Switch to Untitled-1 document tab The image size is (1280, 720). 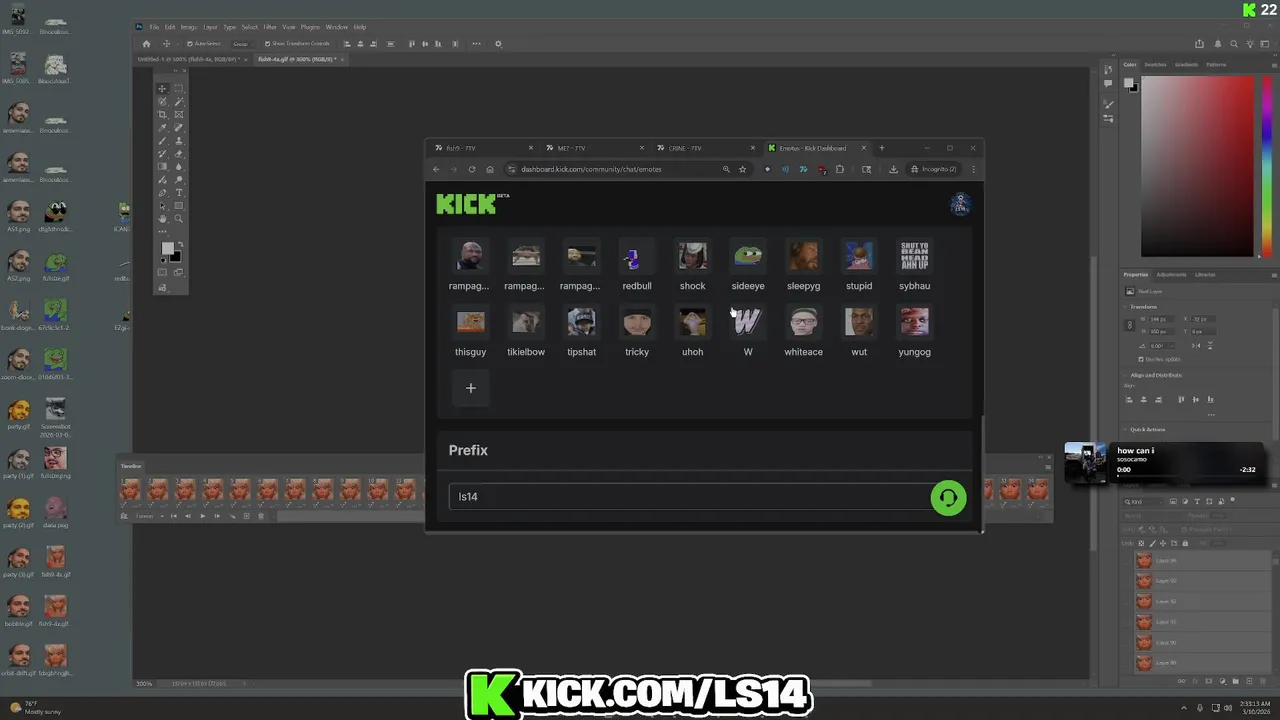pyautogui.click(x=188, y=59)
